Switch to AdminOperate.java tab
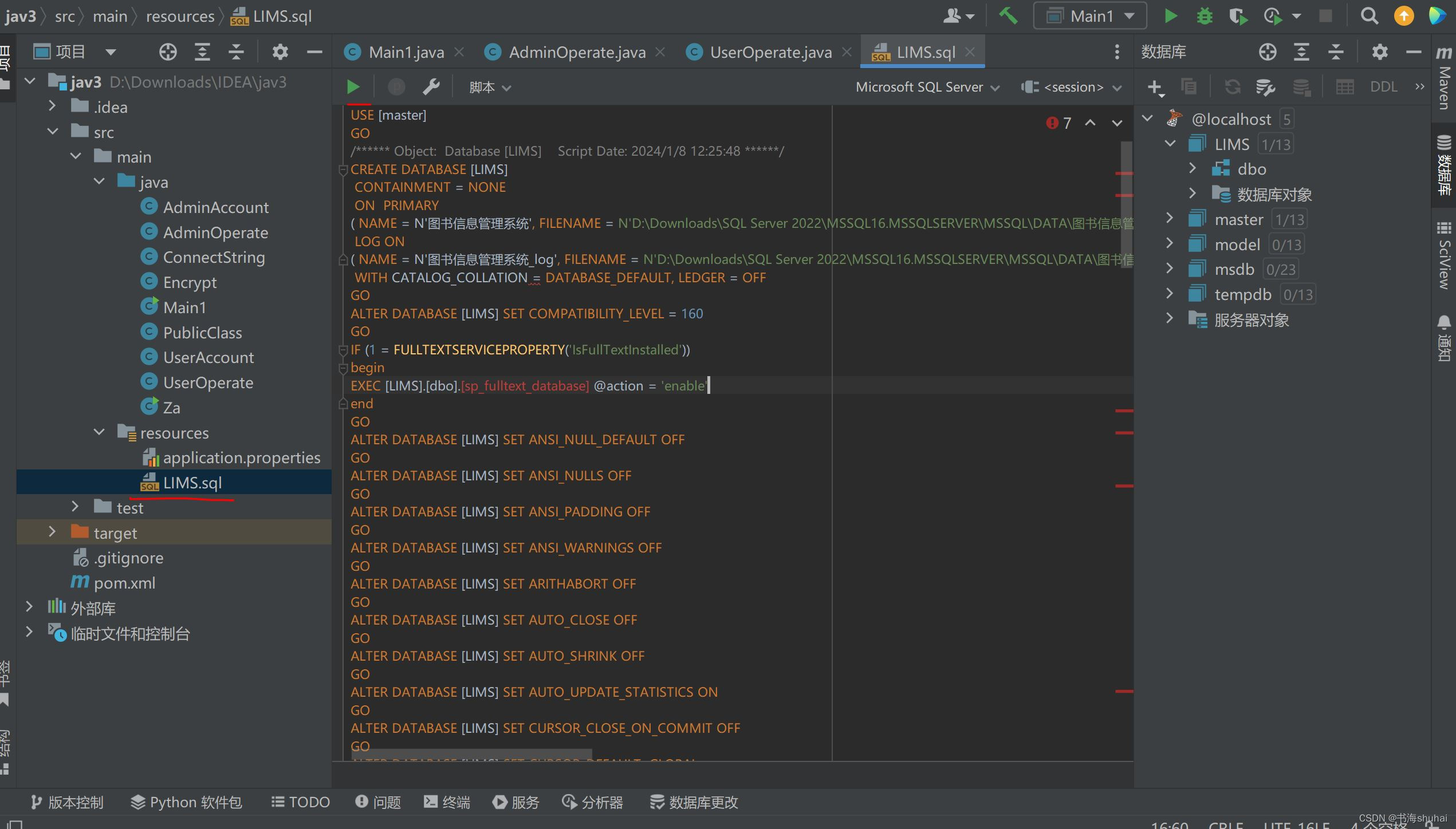This screenshot has width=1456, height=829. [576, 52]
